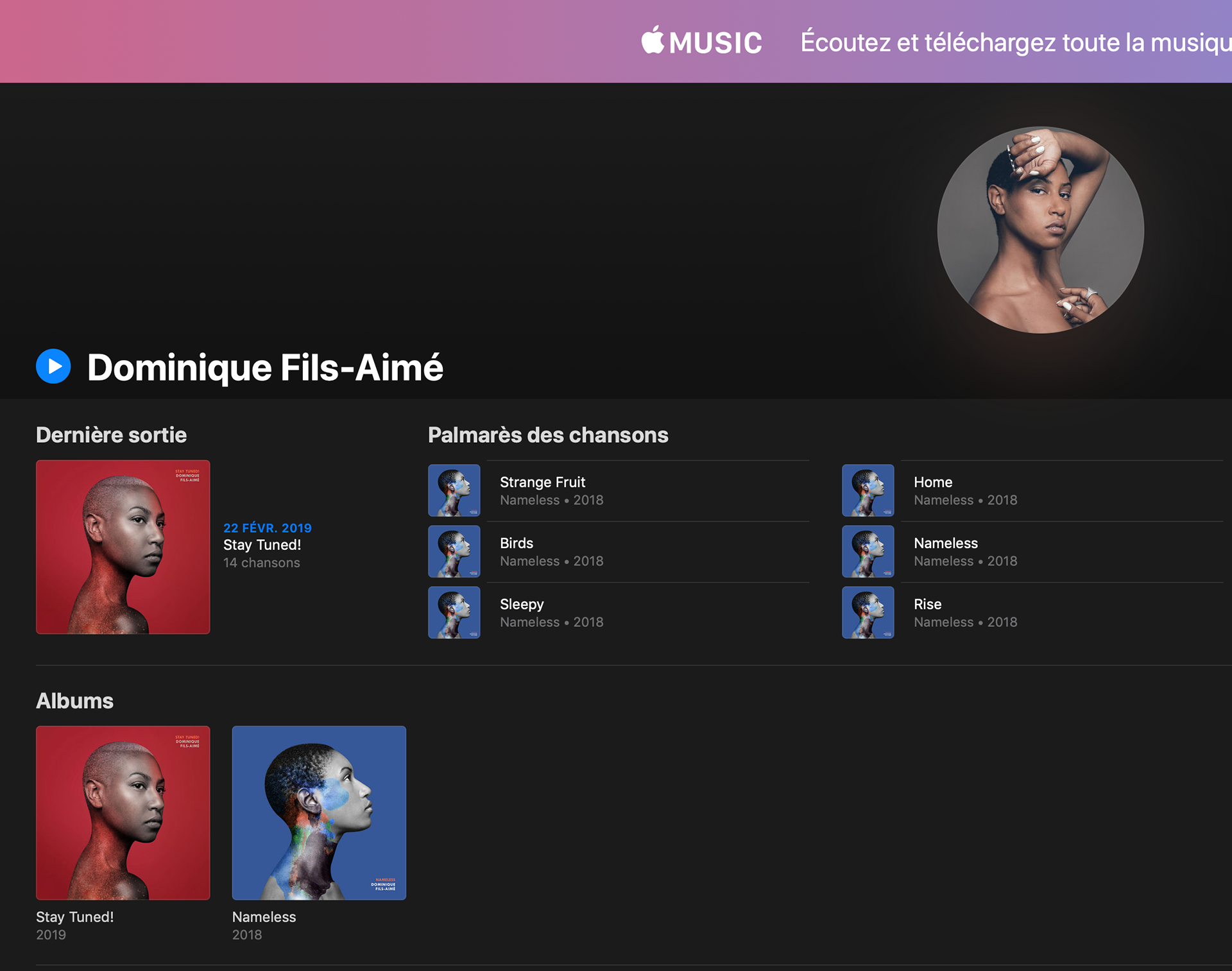Select the Birds song title
1232x971 pixels.
516,543
